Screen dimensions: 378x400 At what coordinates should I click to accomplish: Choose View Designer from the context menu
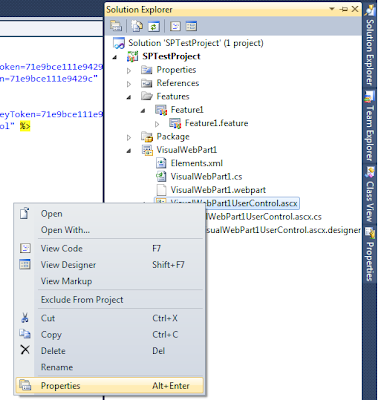(109, 265)
